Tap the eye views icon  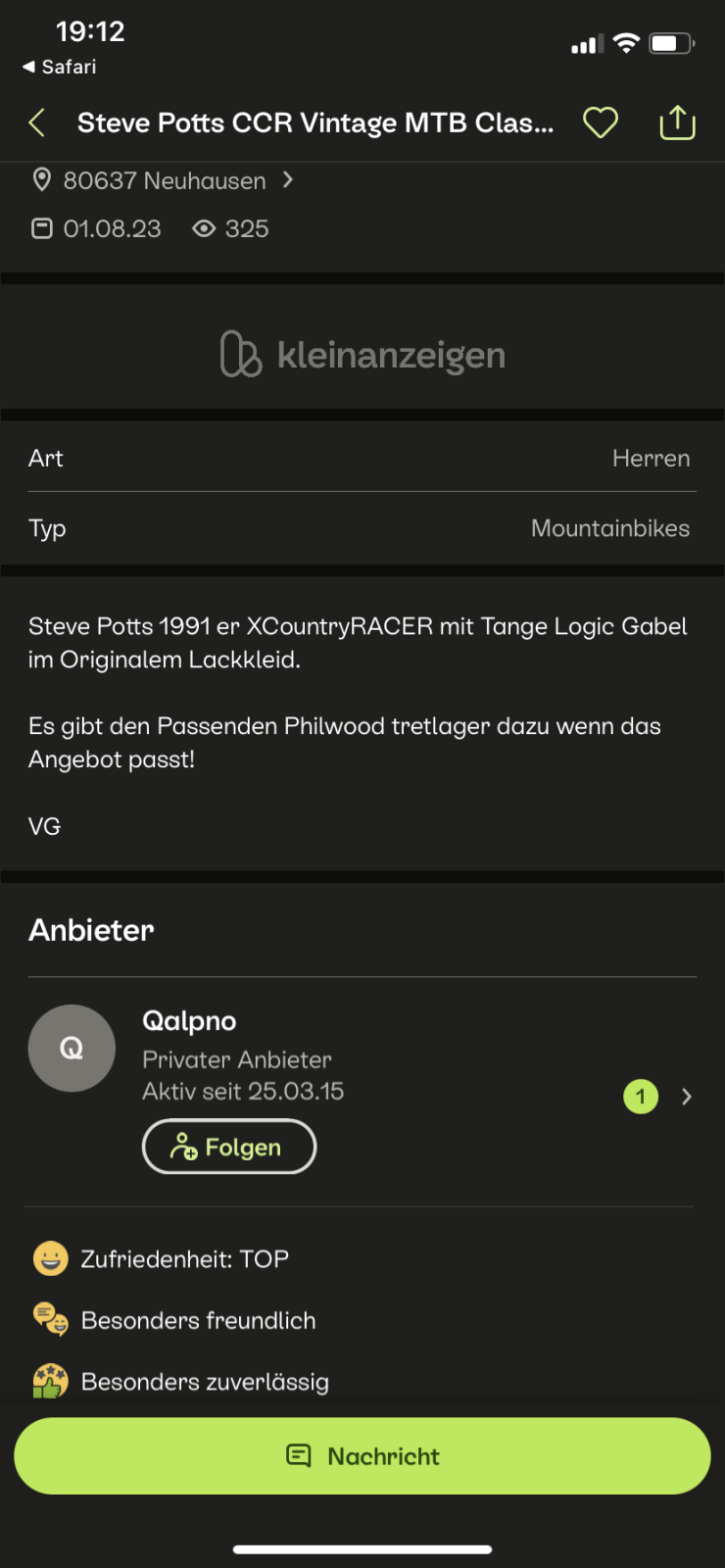(204, 229)
